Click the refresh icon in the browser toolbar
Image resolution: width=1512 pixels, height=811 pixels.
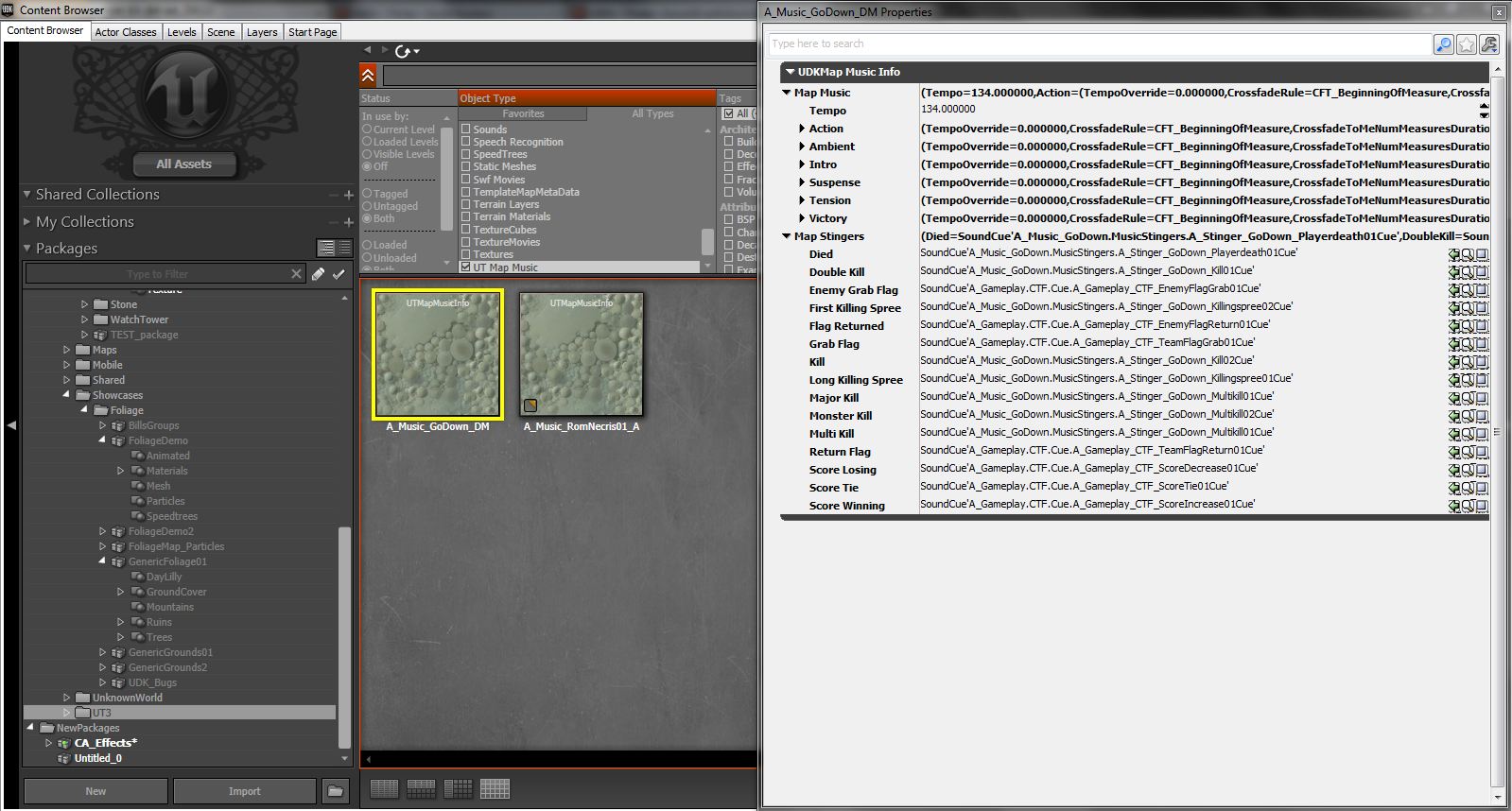tap(404, 51)
